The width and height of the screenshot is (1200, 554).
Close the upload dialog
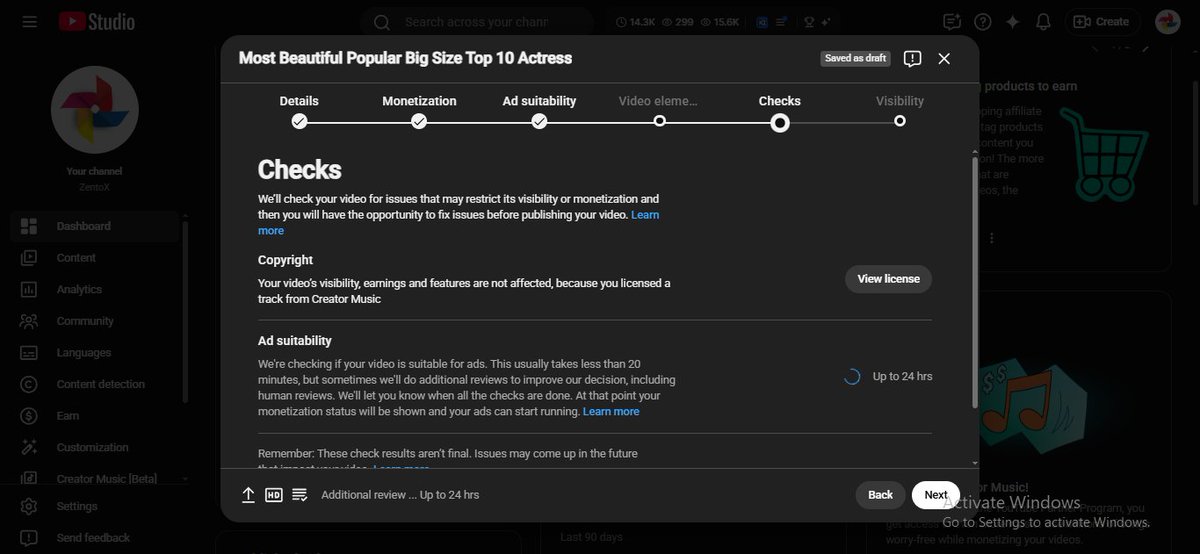(944, 59)
